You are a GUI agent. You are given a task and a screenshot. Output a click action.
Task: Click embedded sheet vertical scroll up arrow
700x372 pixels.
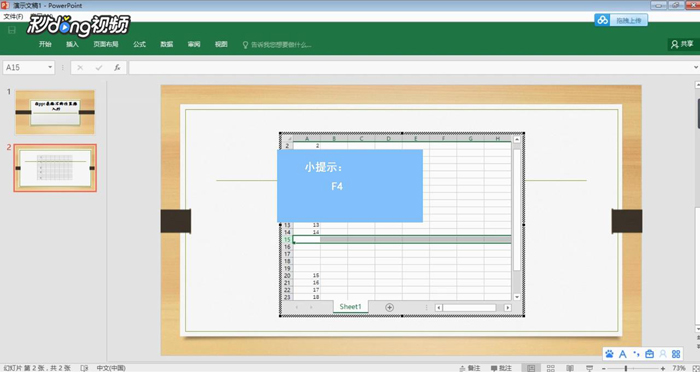click(517, 139)
